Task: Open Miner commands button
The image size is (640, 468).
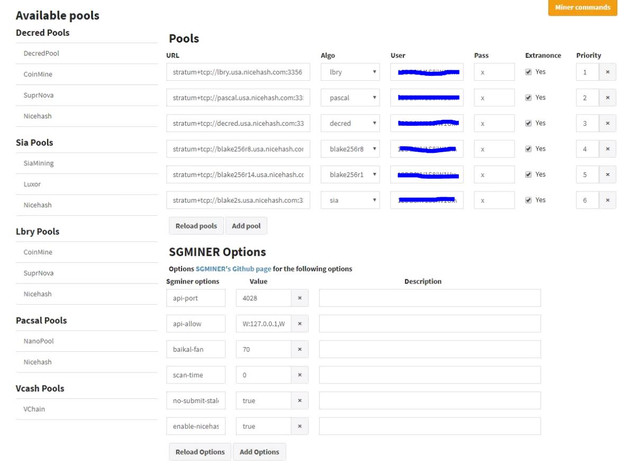Action: (x=582, y=7)
